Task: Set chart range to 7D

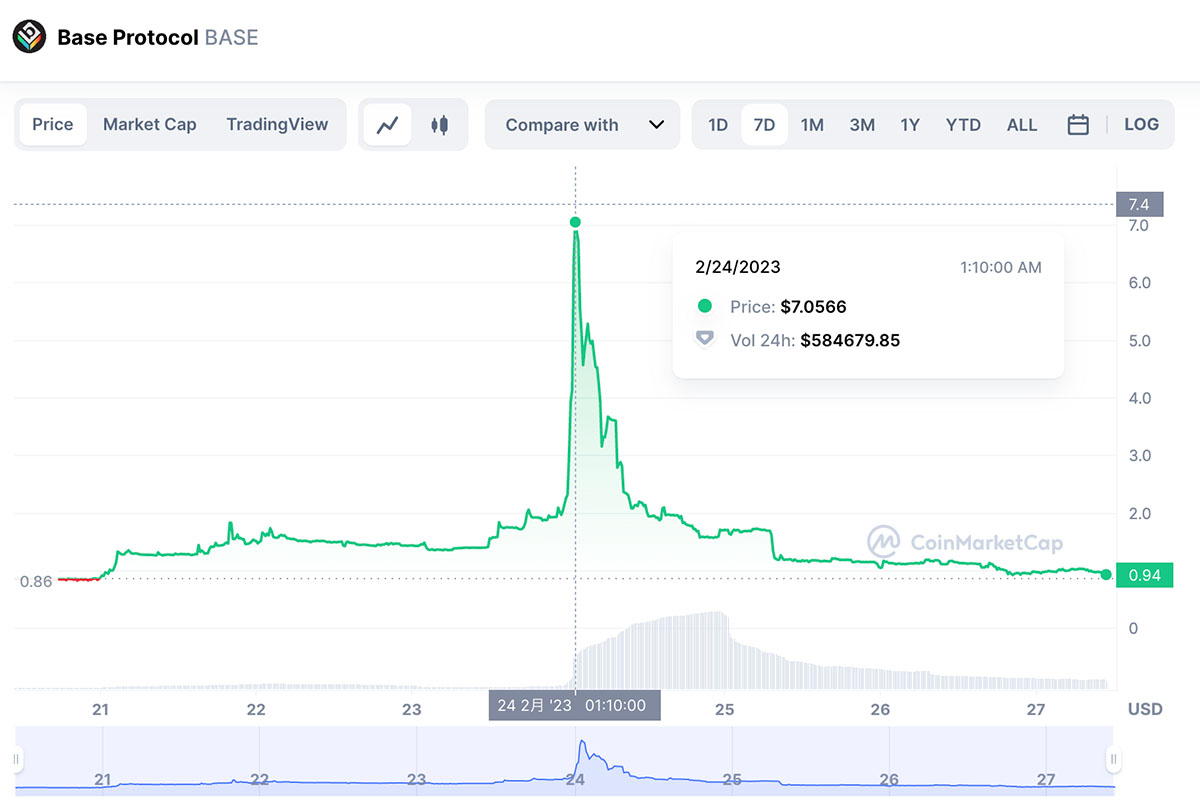Action: pyautogui.click(x=764, y=125)
